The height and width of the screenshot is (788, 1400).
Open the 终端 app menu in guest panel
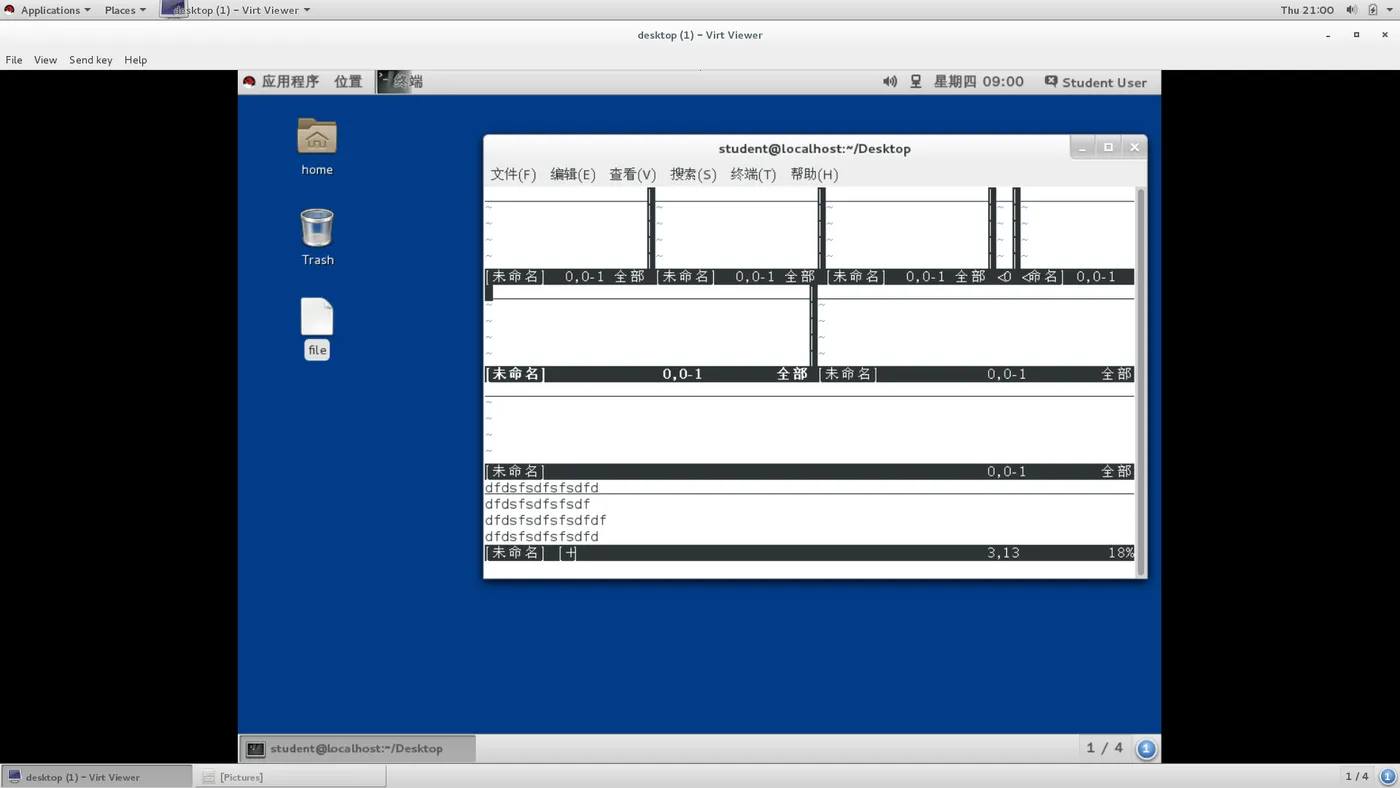[401, 82]
